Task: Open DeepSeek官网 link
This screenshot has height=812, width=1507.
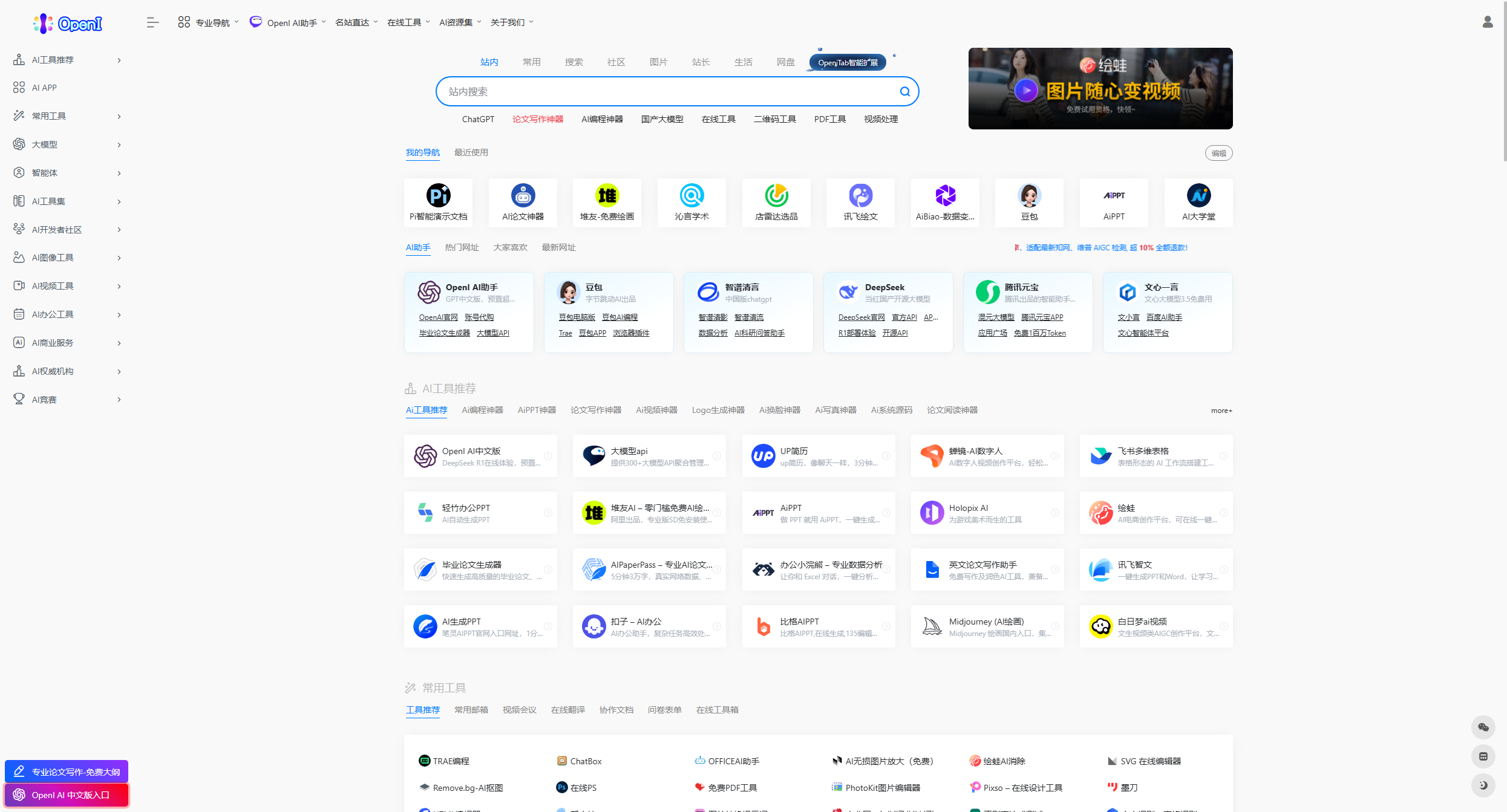Action: pyautogui.click(x=861, y=317)
